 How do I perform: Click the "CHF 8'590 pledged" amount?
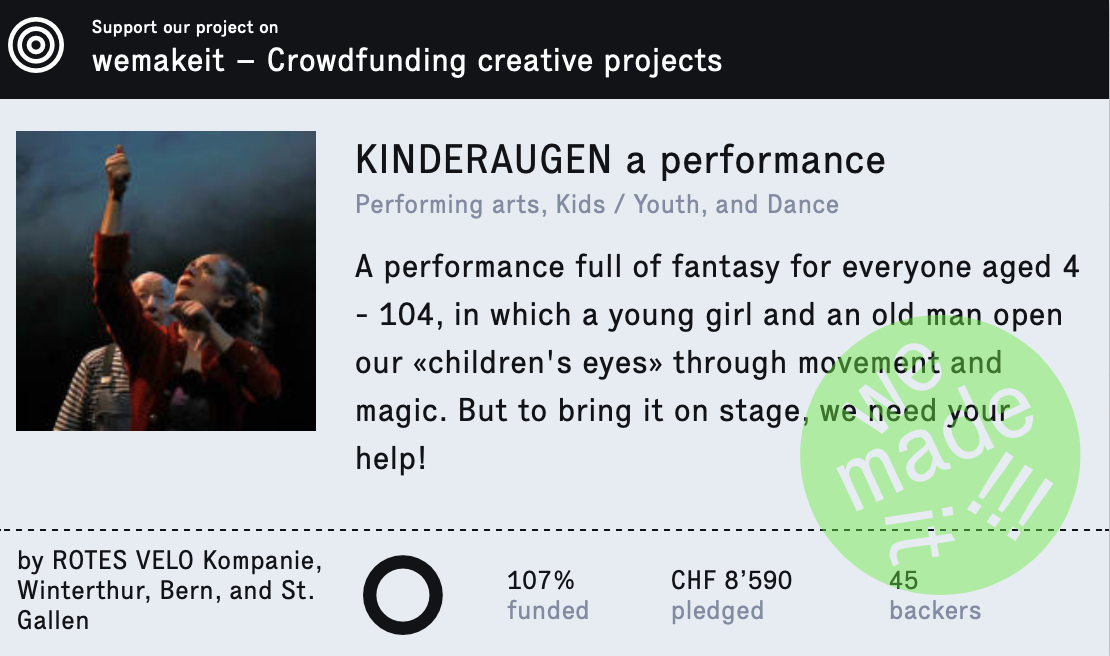731,595
